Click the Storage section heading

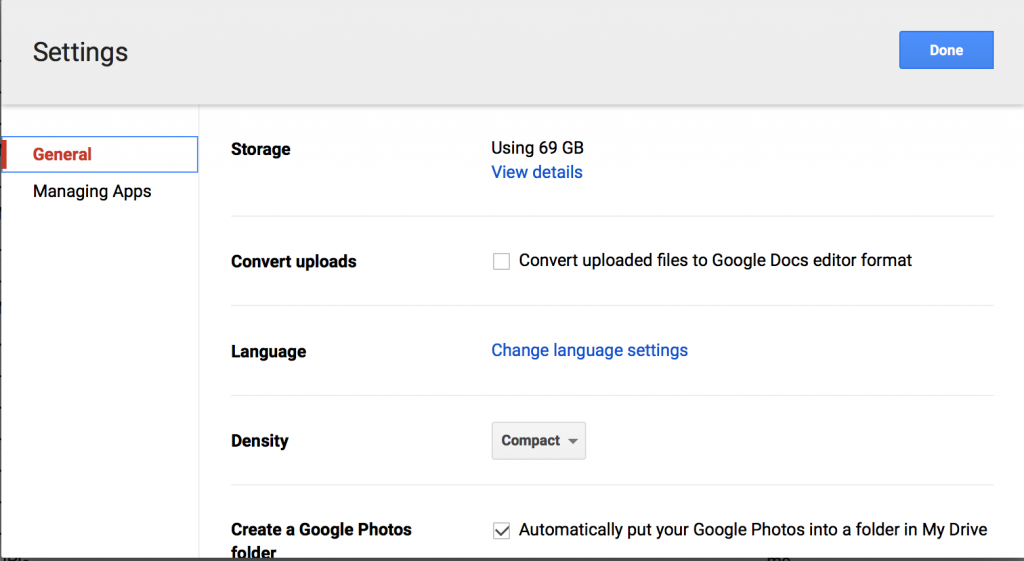(x=260, y=149)
